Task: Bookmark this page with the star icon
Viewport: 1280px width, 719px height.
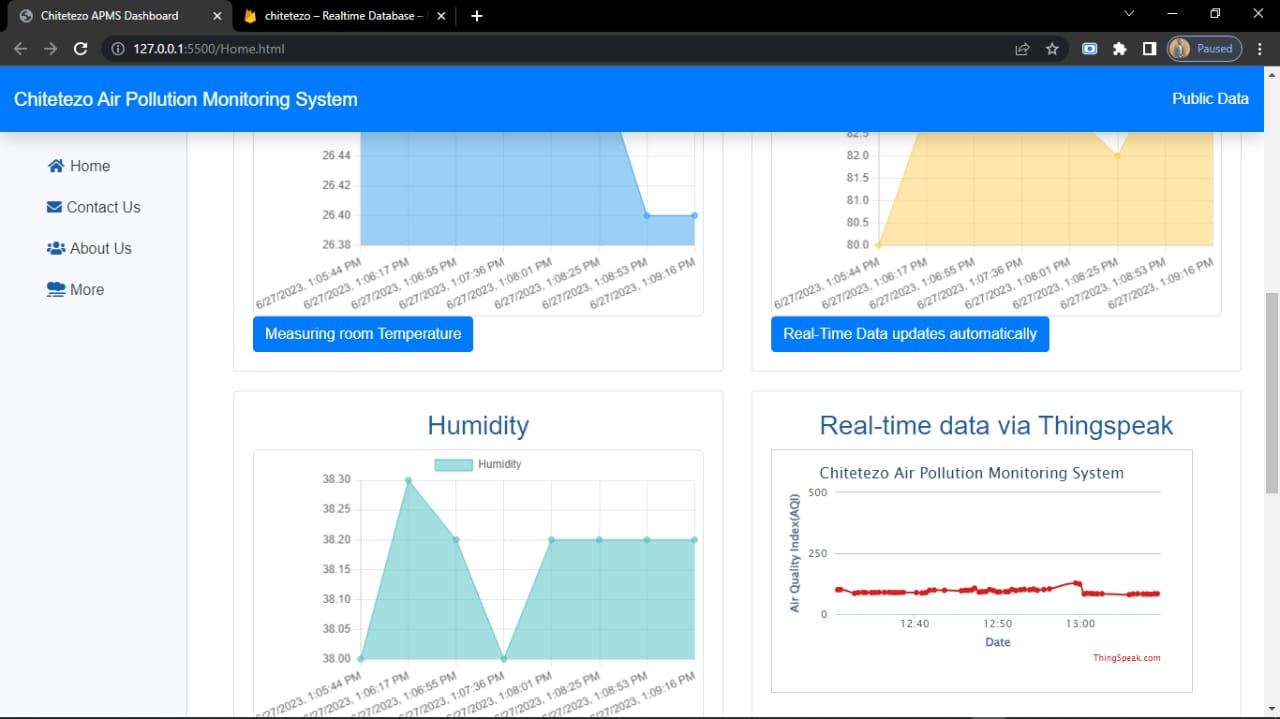Action: pyautogui.click(x=1052, y=48)
